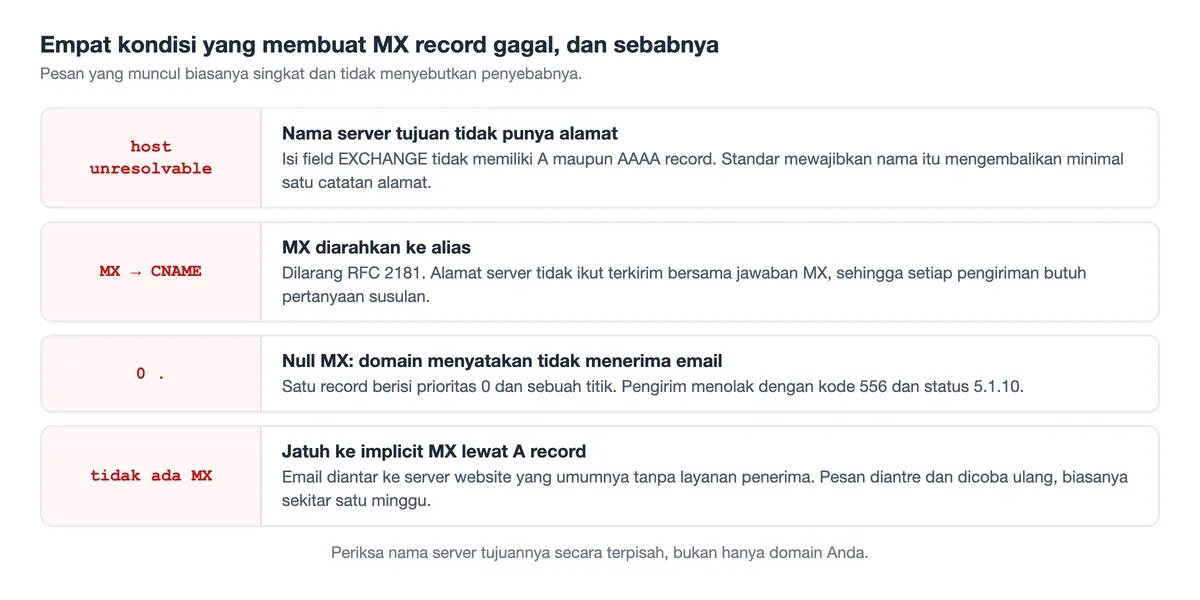Click description starting 'Email diantar ke server website'
This screenshot has height=600, width=1200.
pyautogui.click(x=705, y=489)
